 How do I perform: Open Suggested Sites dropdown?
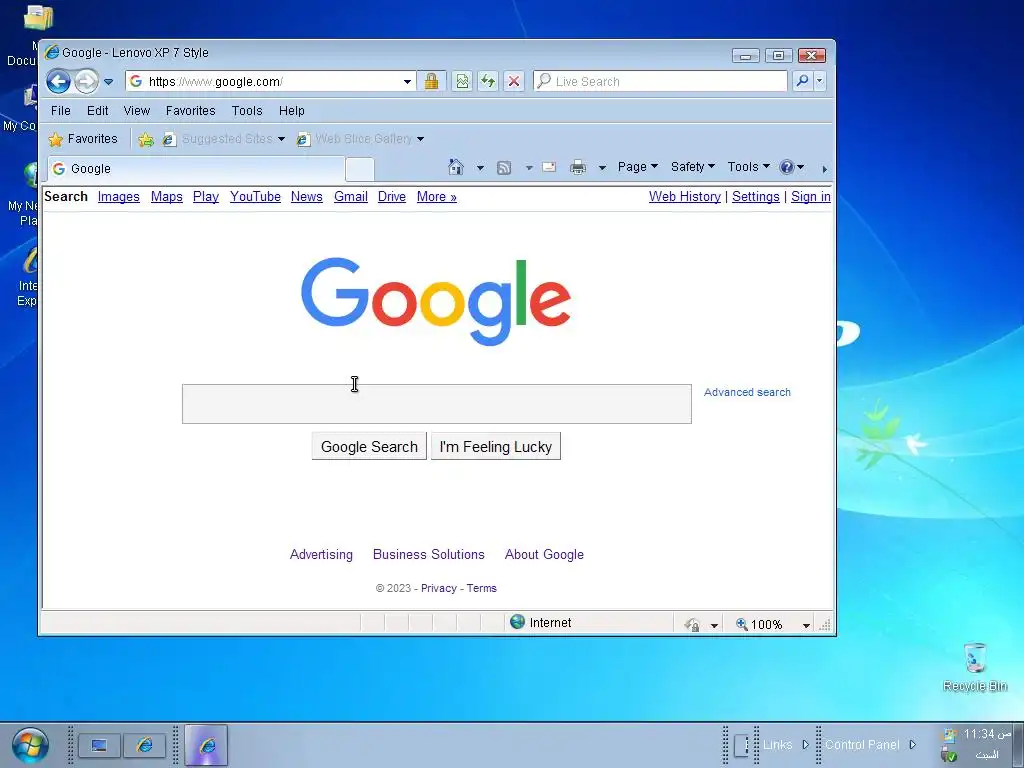[224, 138]
